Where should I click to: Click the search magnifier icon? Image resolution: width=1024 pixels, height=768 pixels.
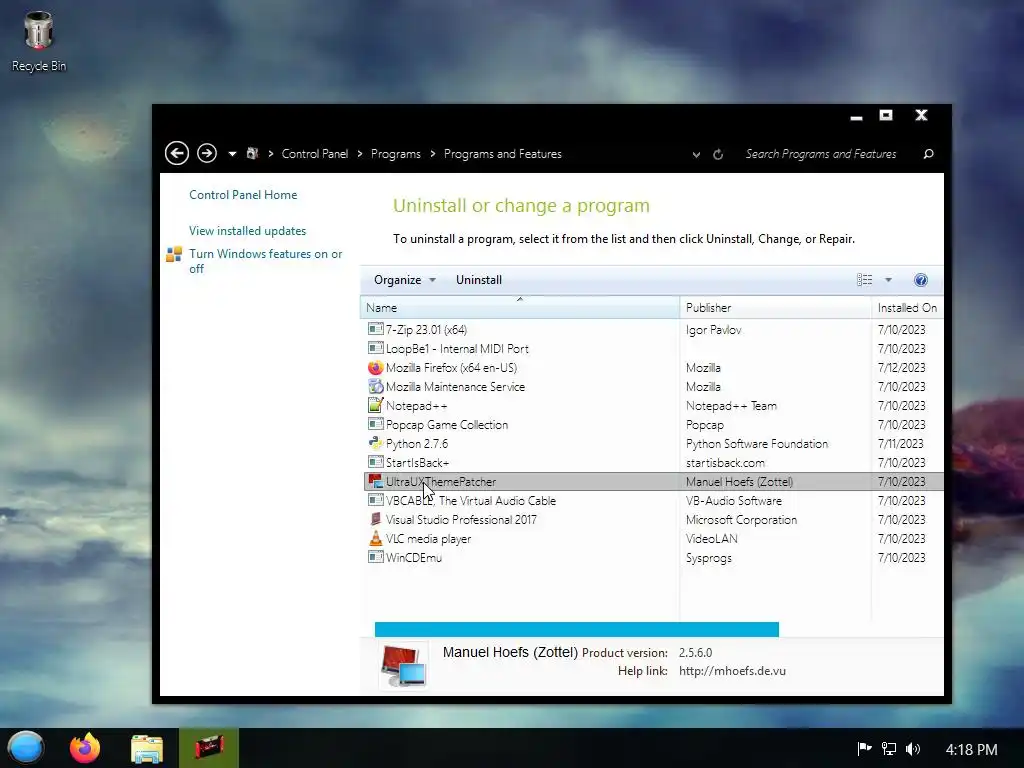click(x=928, y=154)
